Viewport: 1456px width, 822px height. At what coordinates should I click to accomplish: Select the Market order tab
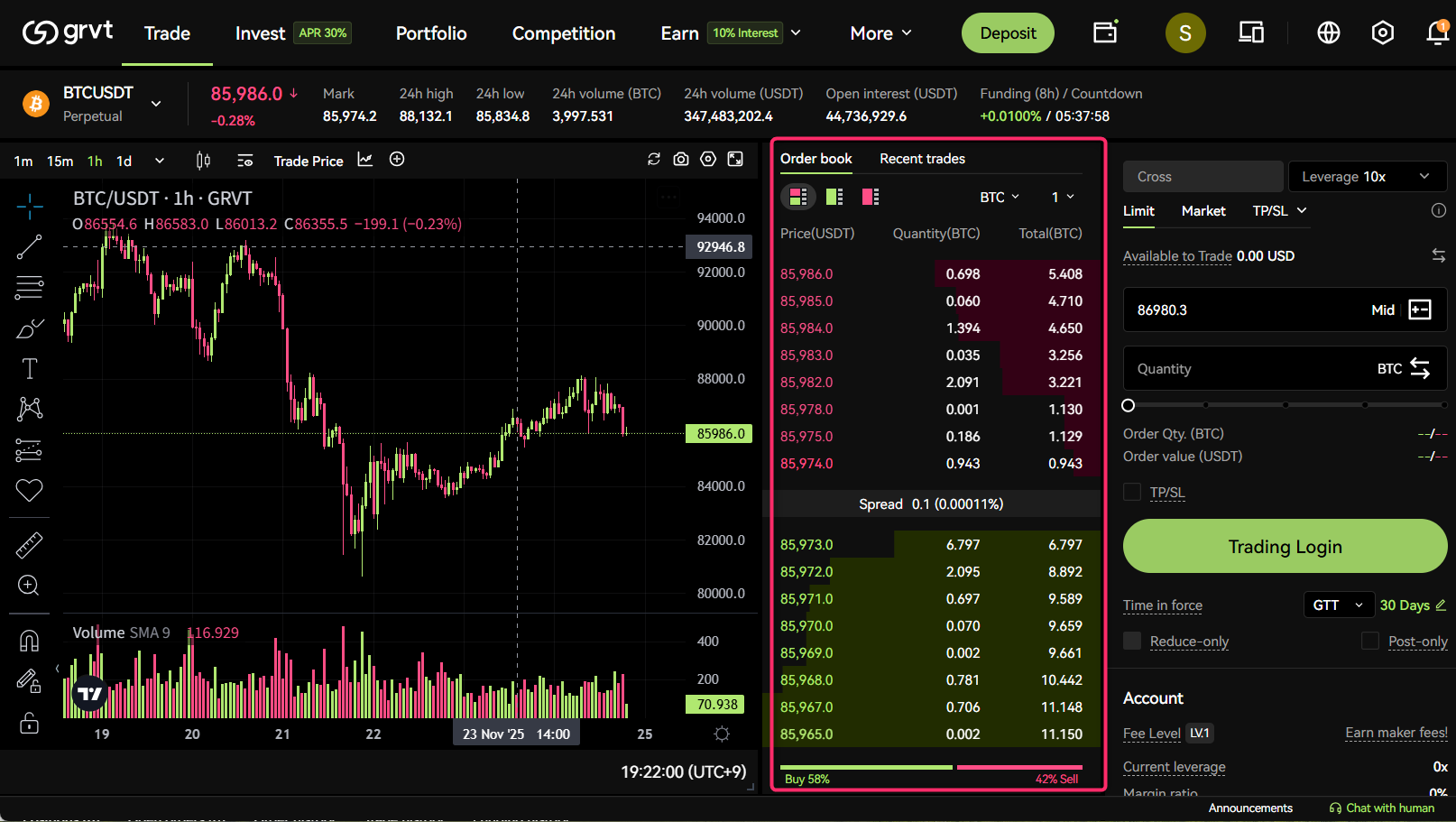coord(1203,211)
